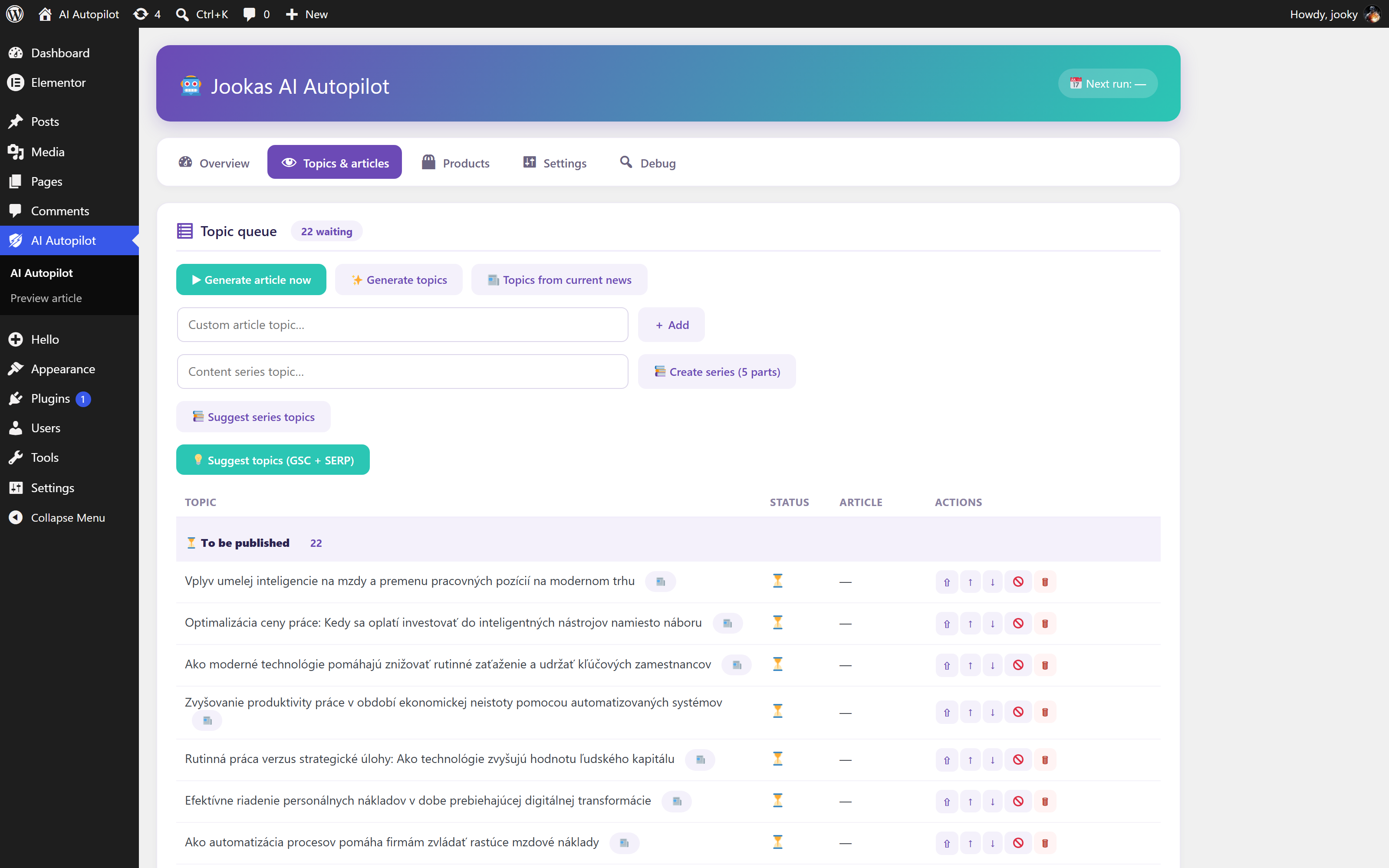
Task: Move Rutinná práca verzus topic down
Action: click(992, 759)
